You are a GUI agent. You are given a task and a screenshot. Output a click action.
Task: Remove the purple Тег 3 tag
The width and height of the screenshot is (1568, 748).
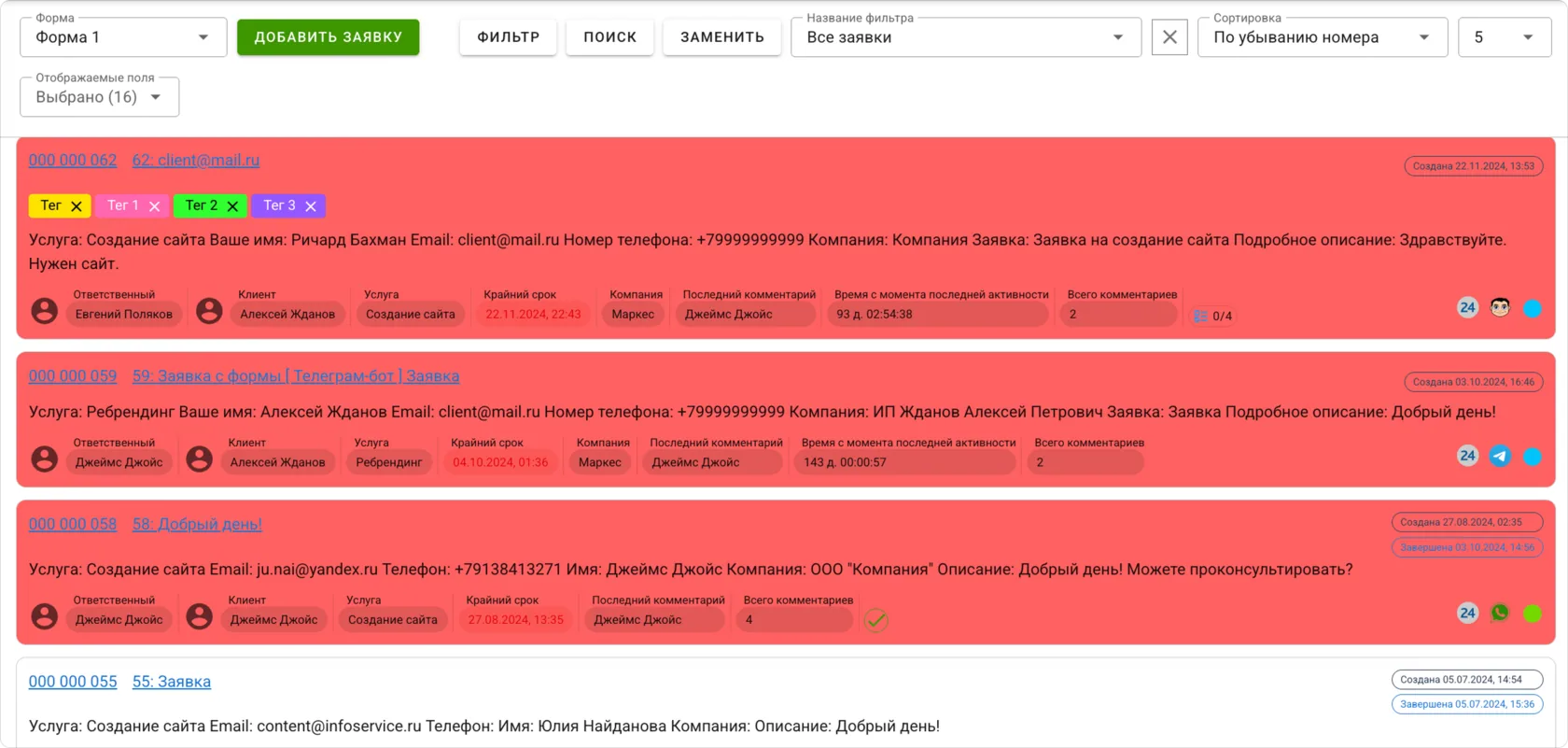(311, 206)
